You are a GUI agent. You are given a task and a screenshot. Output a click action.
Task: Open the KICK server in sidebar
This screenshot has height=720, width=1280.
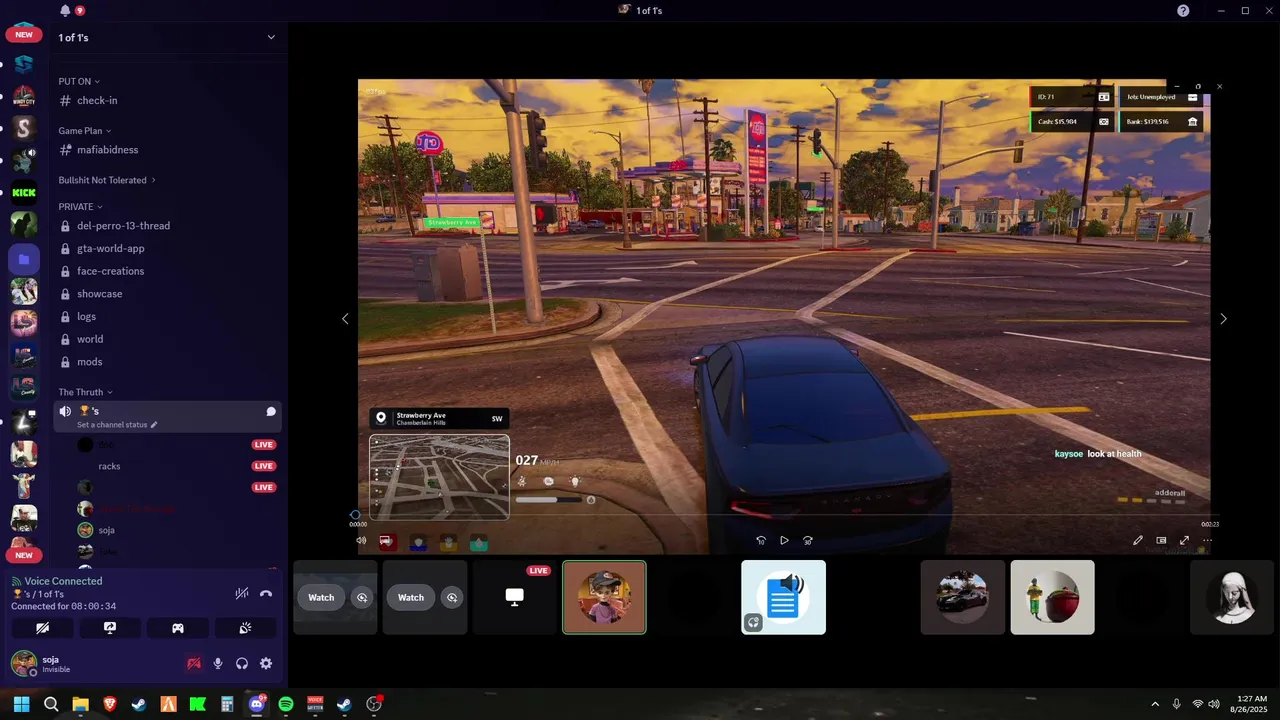click(24, 193)
